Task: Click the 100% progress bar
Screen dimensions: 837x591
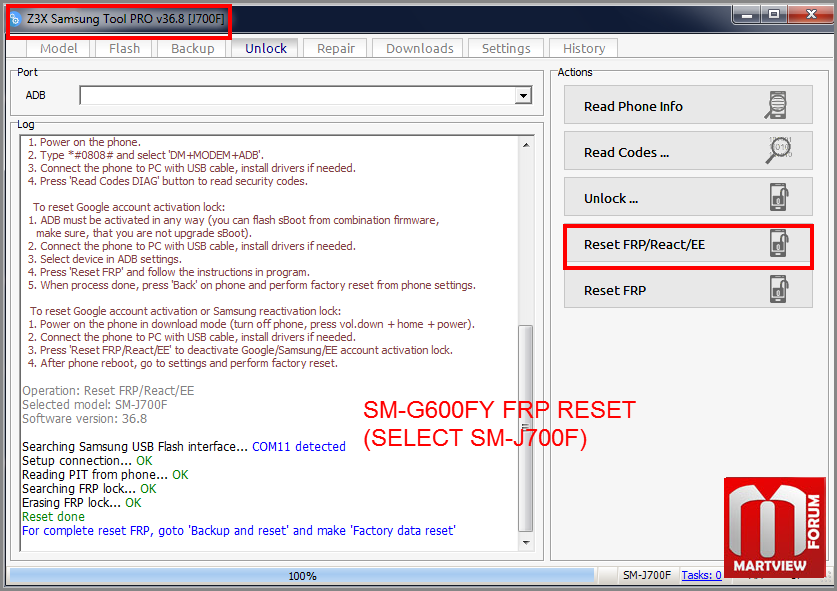Action: [302, 576]
